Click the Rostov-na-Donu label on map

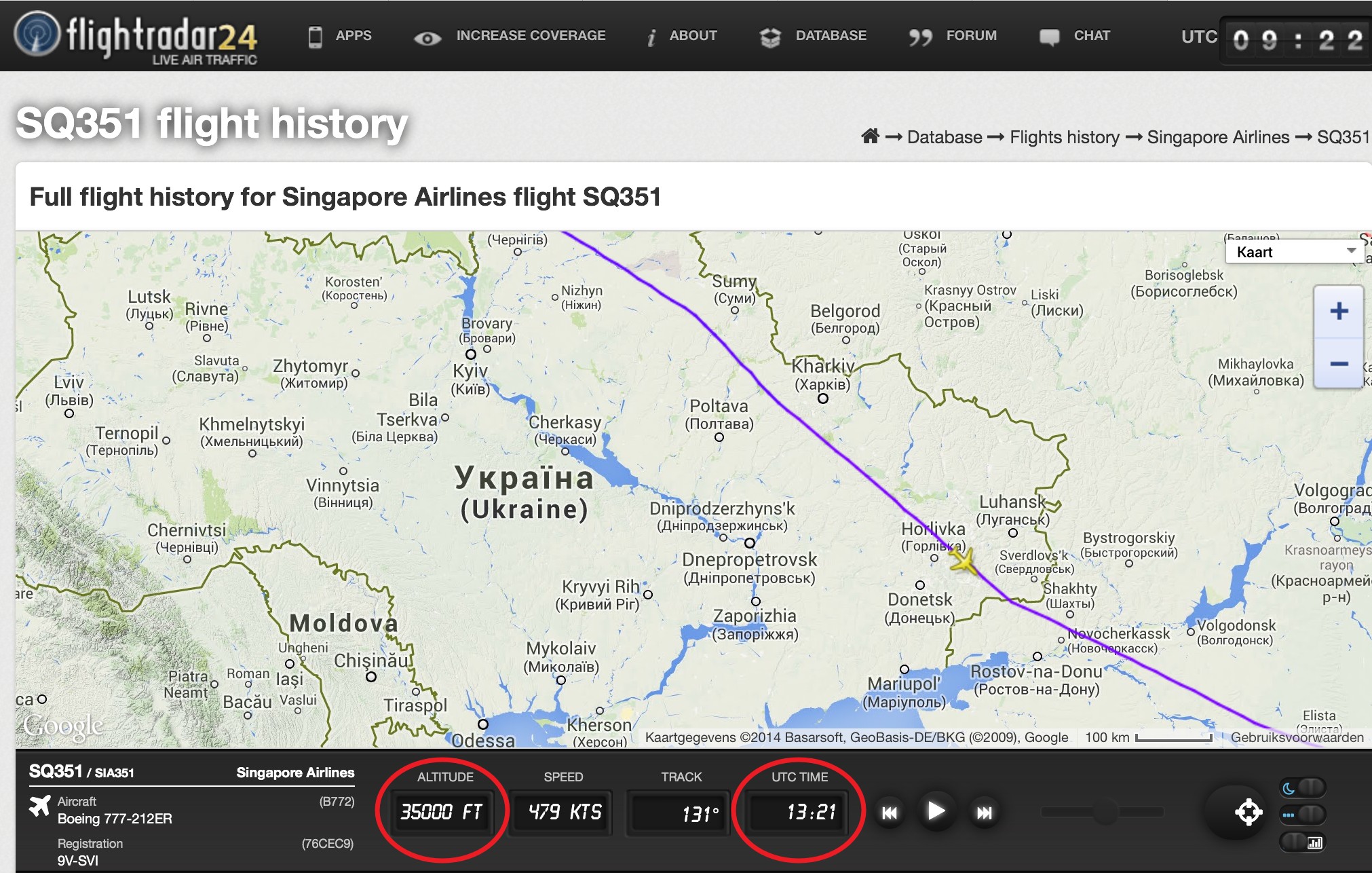tap(1037, 680)
